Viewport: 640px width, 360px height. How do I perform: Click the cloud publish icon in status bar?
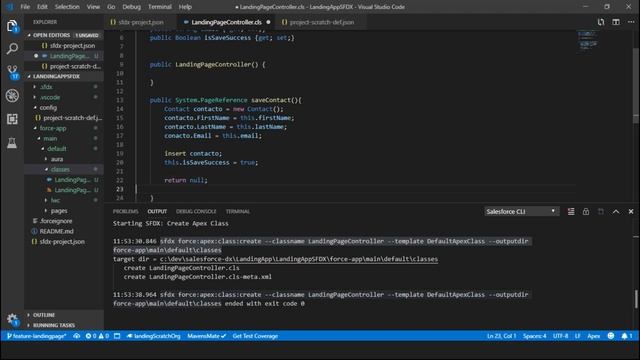[x=77, y=336]
